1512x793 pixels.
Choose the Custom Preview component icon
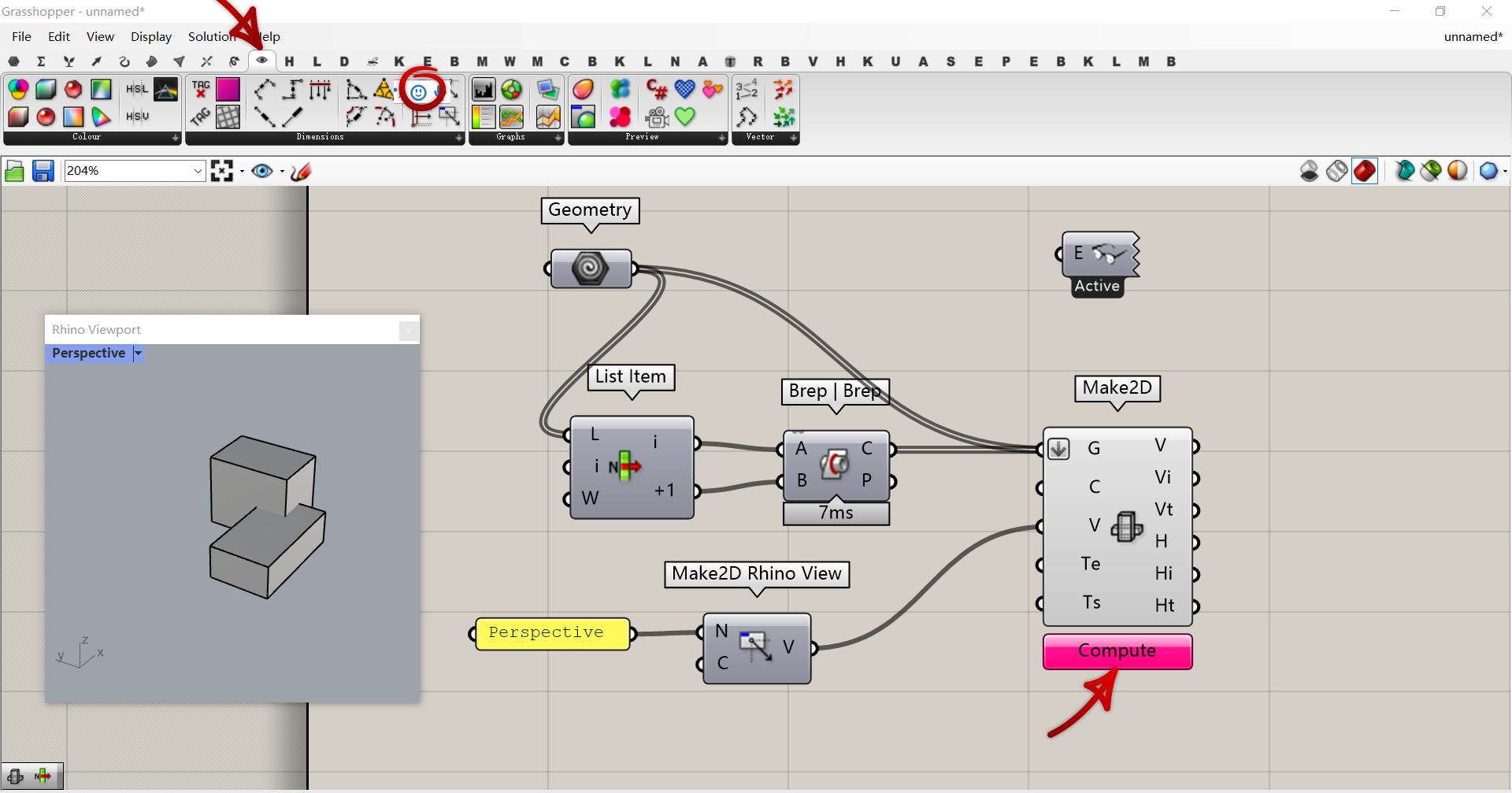click(x=583, y=90)
